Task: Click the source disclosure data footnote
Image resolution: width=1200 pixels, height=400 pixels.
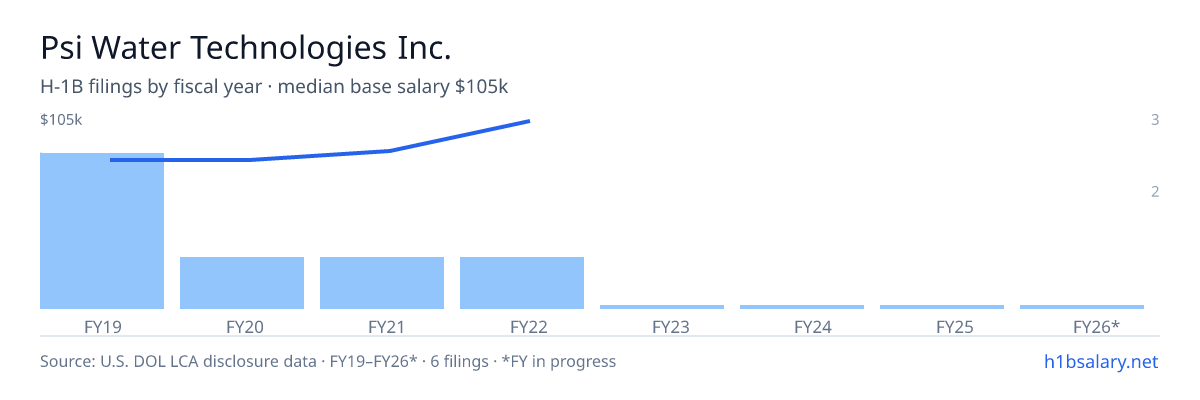Action: pyautogui.click(x=328, y=361)
